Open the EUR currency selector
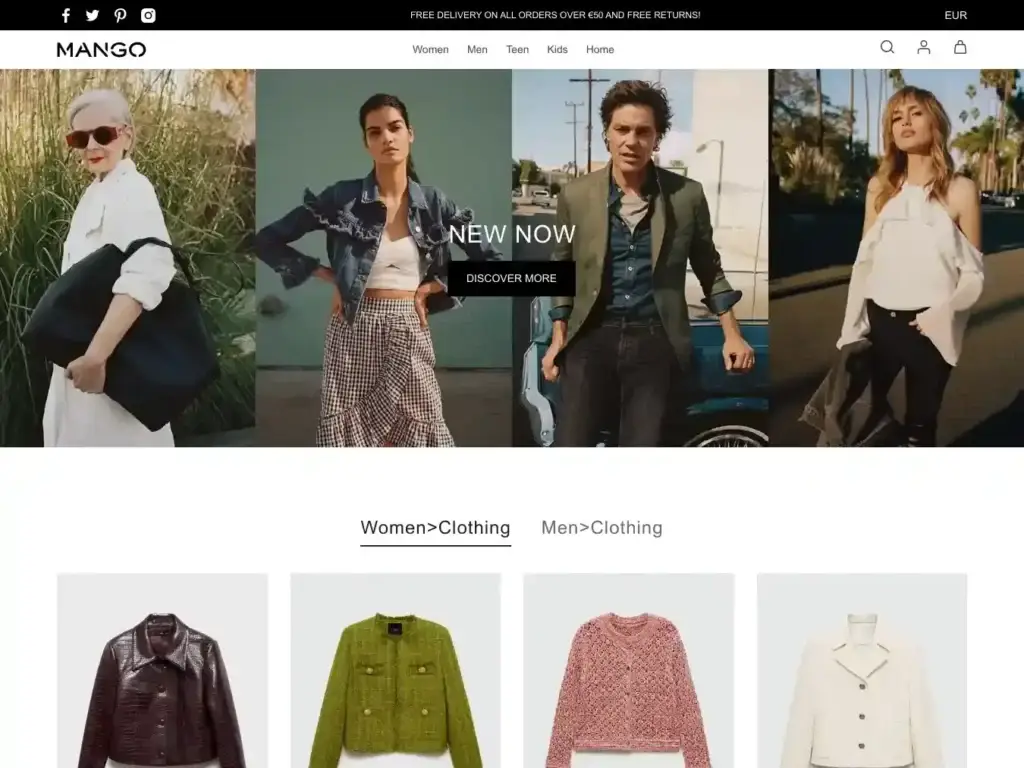The width and height of the screenshot is (1024, 768). pyautogui.click(x=955, y=15)
